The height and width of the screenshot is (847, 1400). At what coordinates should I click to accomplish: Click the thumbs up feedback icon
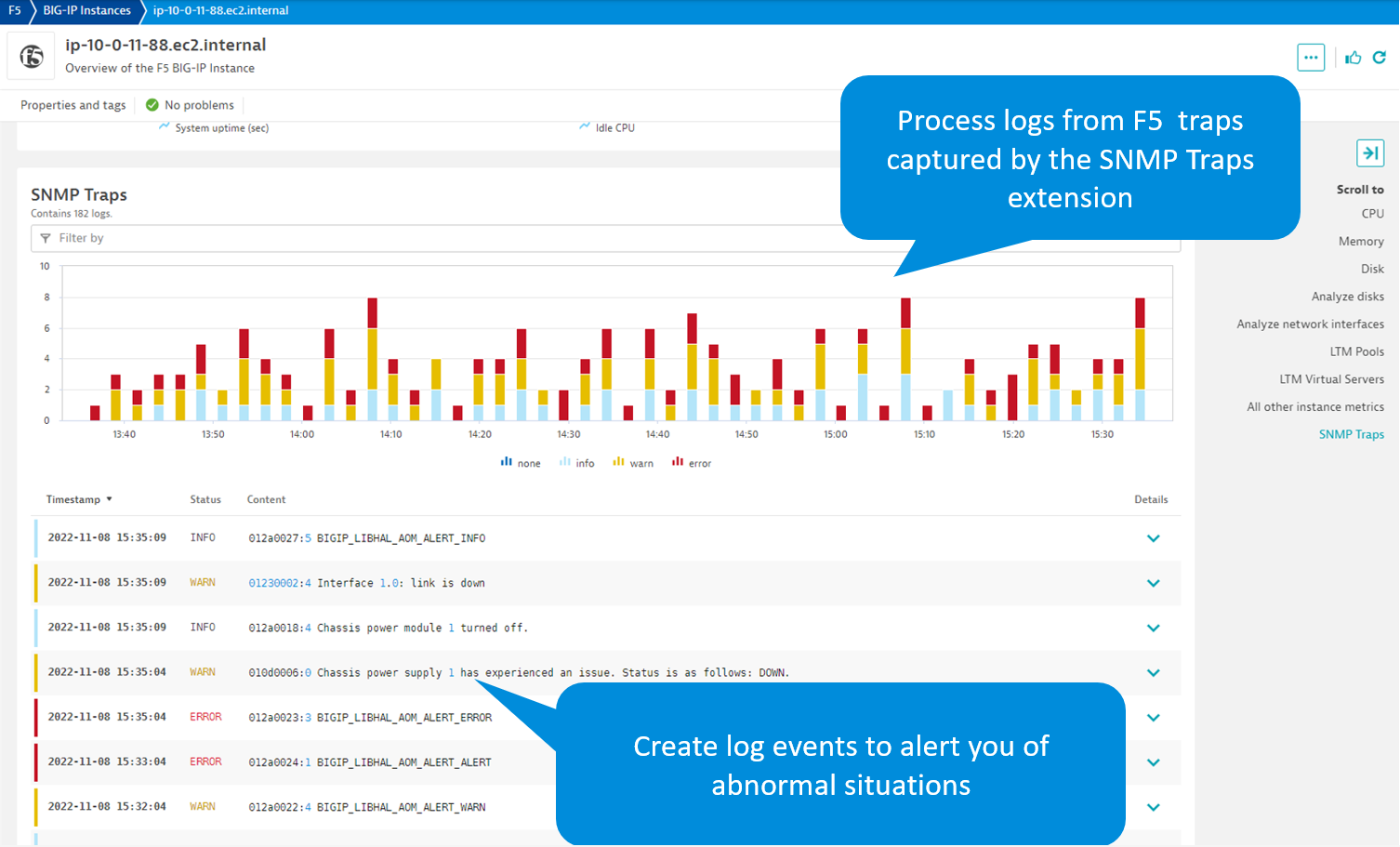1354,58
